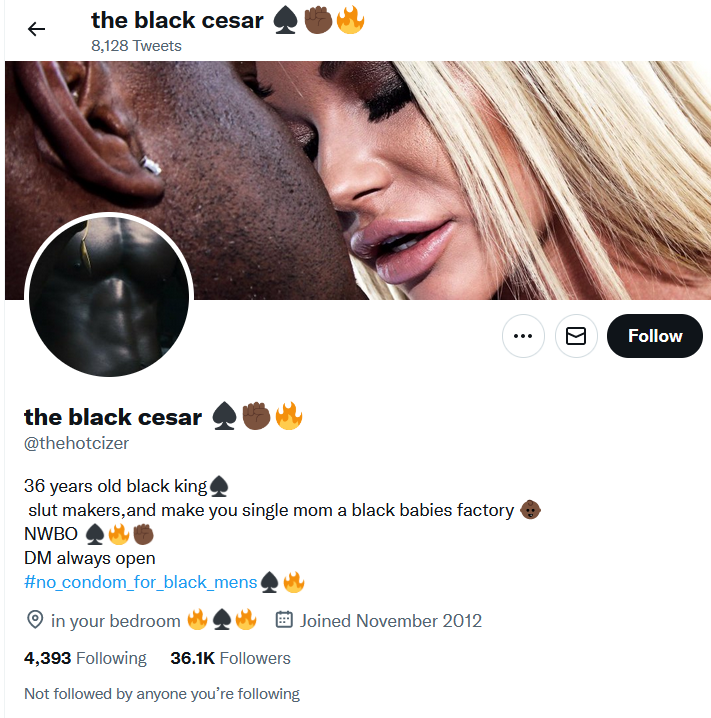
Task: Click the fire emoji in top bar name
Action: point(350,20)
